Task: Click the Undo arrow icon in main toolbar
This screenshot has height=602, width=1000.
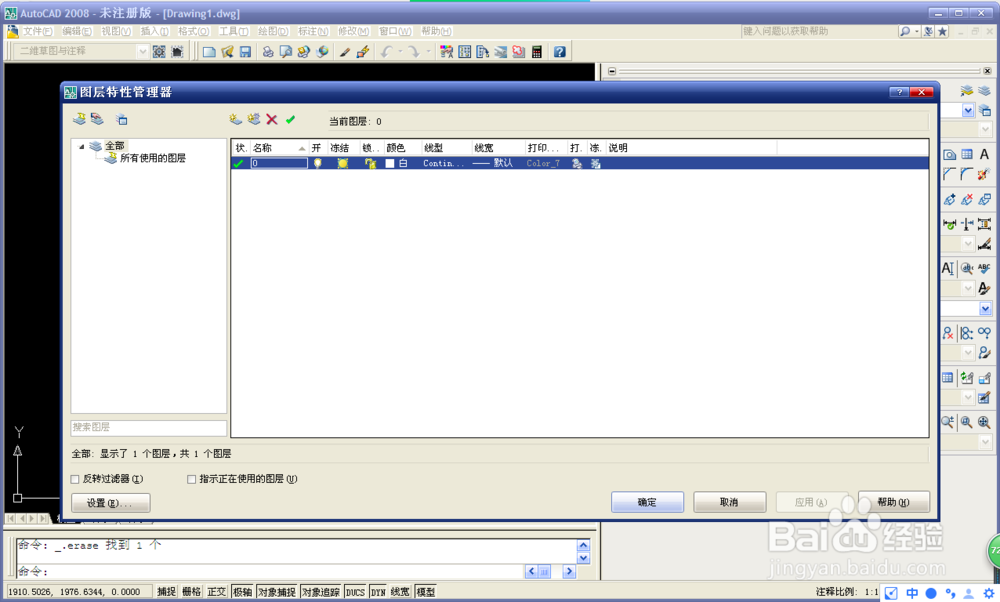Action: [386, 52]
